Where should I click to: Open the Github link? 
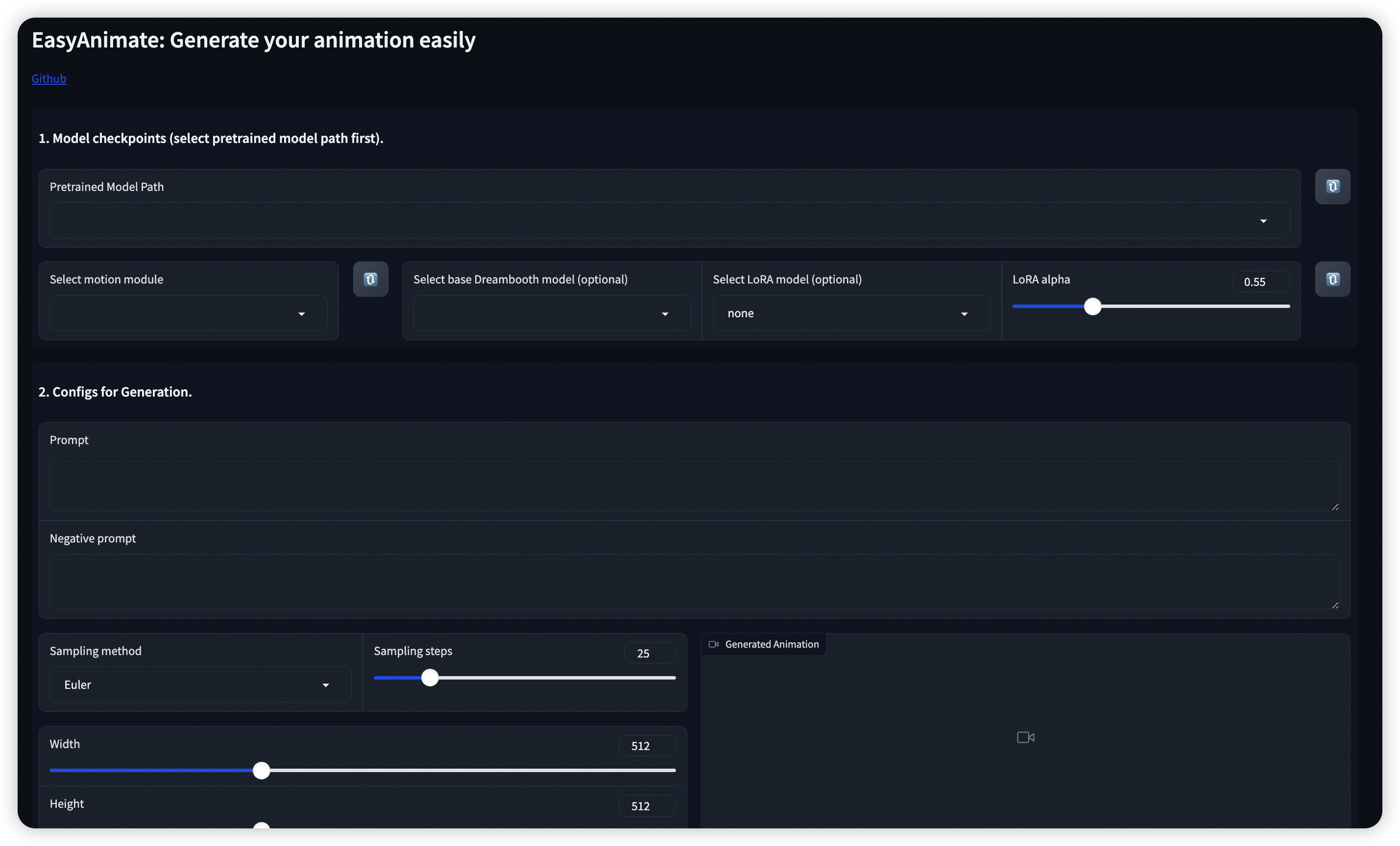[49, 78]
